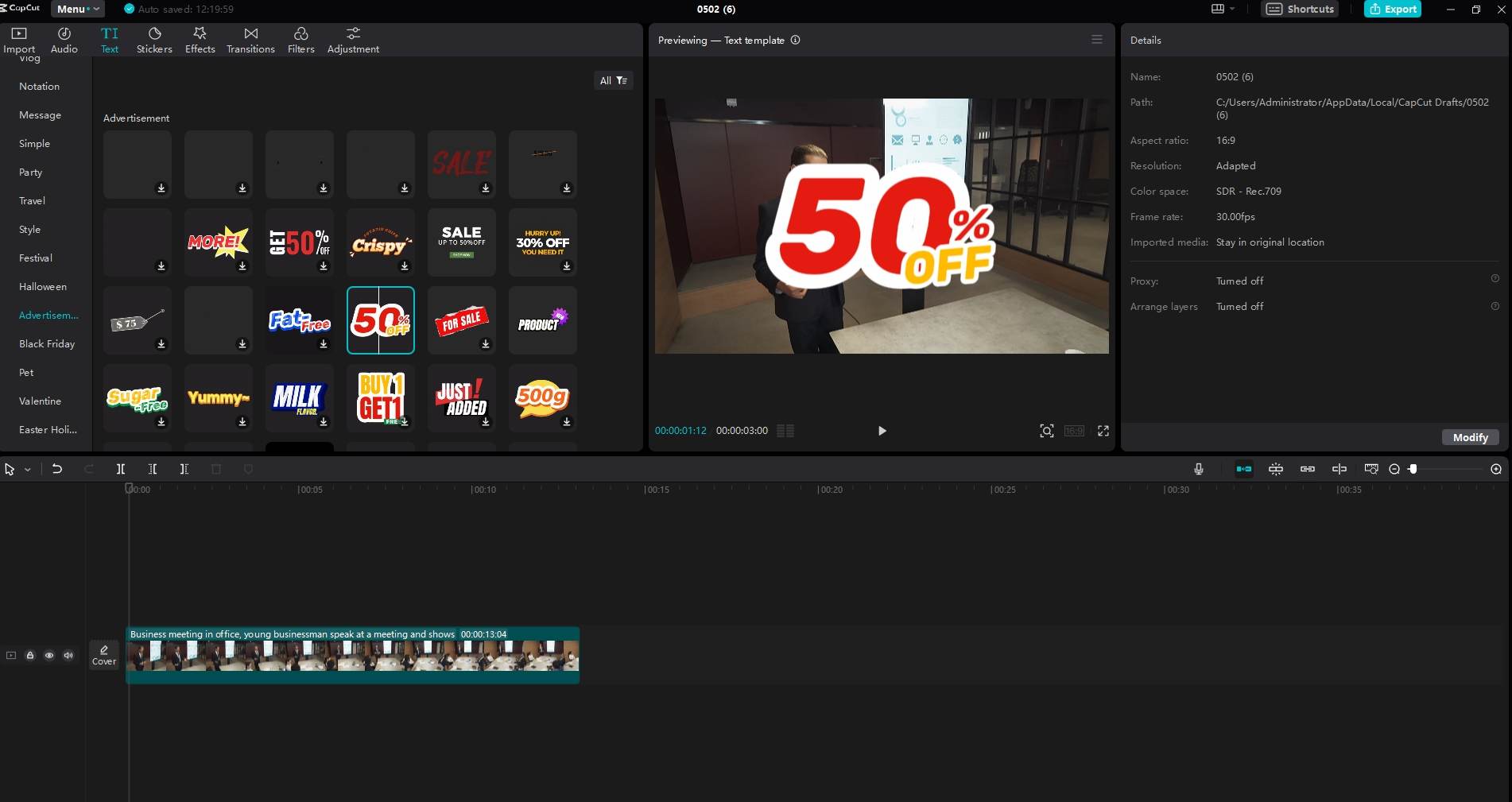Screen dimensions: 1512x802
Task: Select the Split tool in timeline toolbar
Action: click(x=121, y=469)
